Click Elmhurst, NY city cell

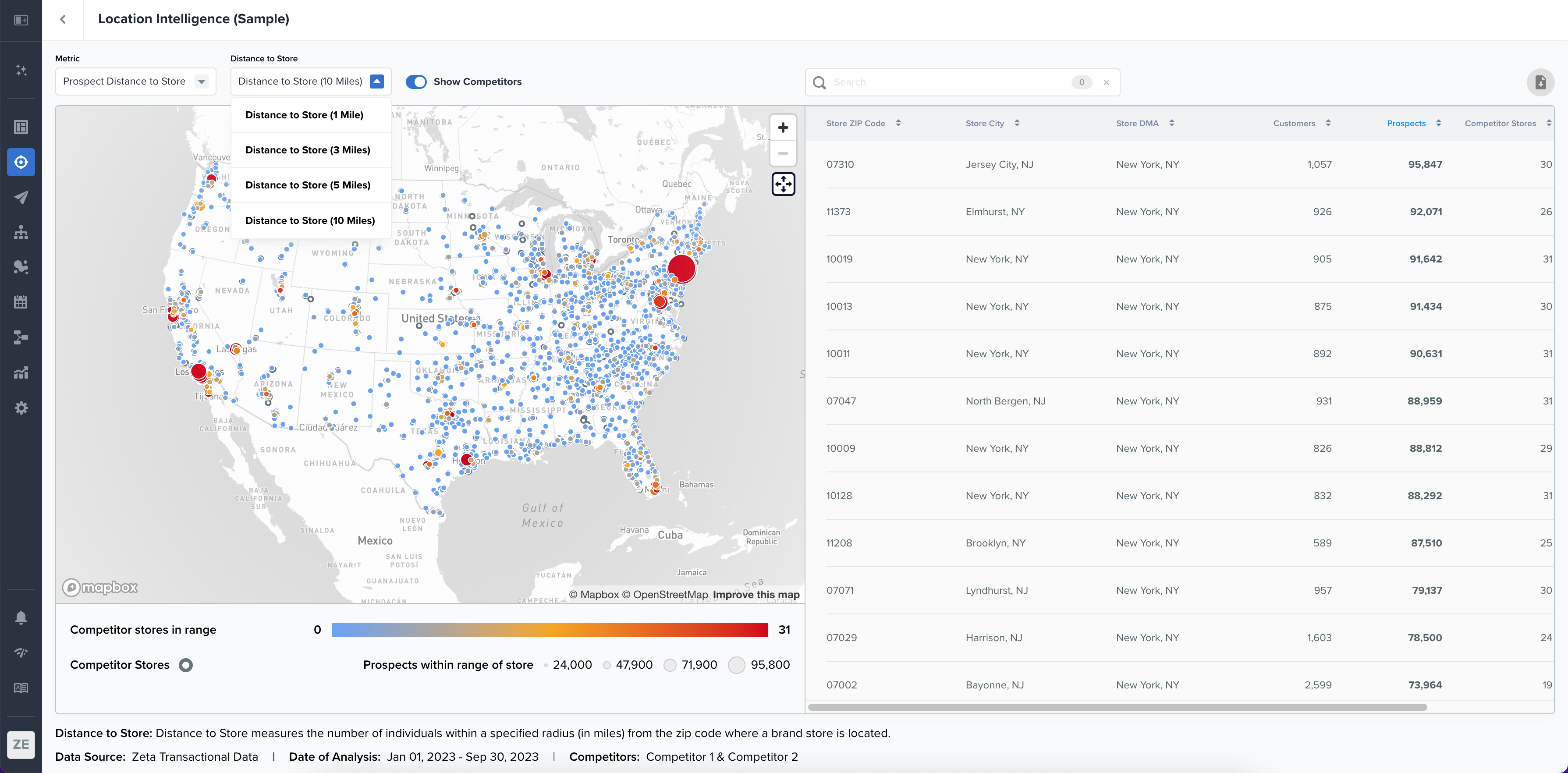(x=995, y=212)
